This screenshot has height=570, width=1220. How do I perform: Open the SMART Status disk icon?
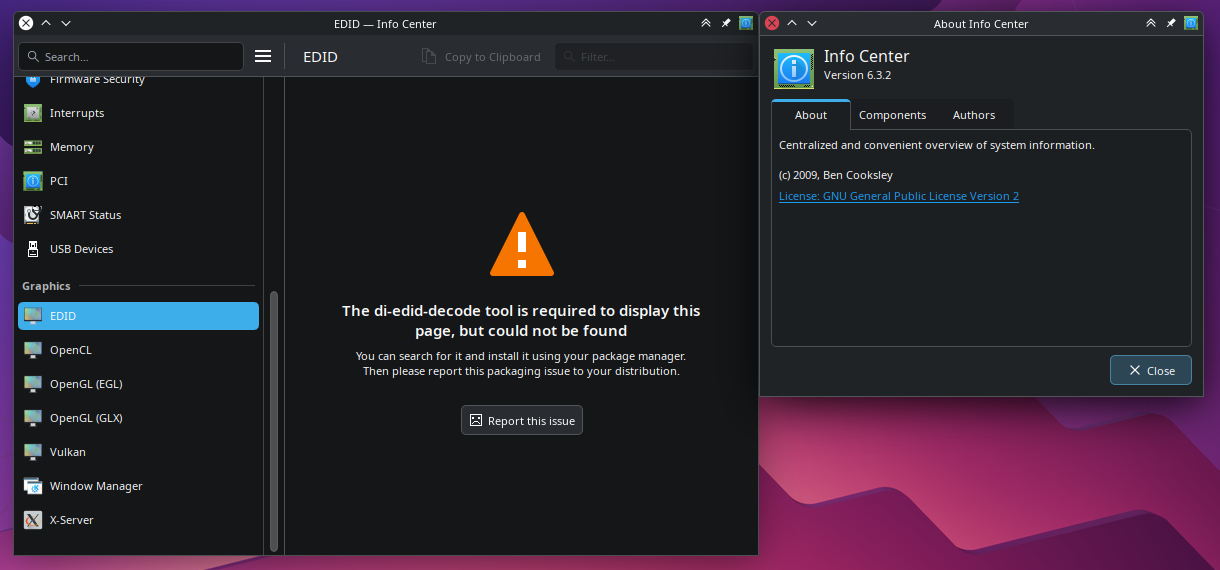(33, 215)
